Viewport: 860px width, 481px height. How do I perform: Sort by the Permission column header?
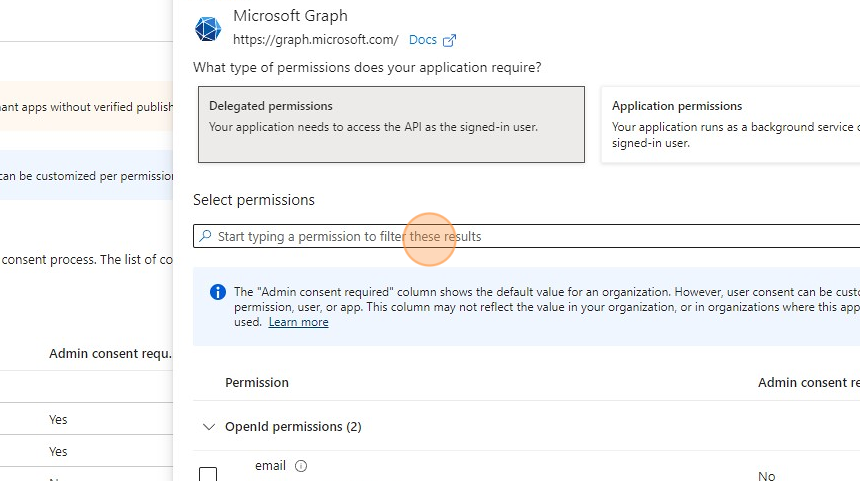pyautogui.click(x=257, y=382)
